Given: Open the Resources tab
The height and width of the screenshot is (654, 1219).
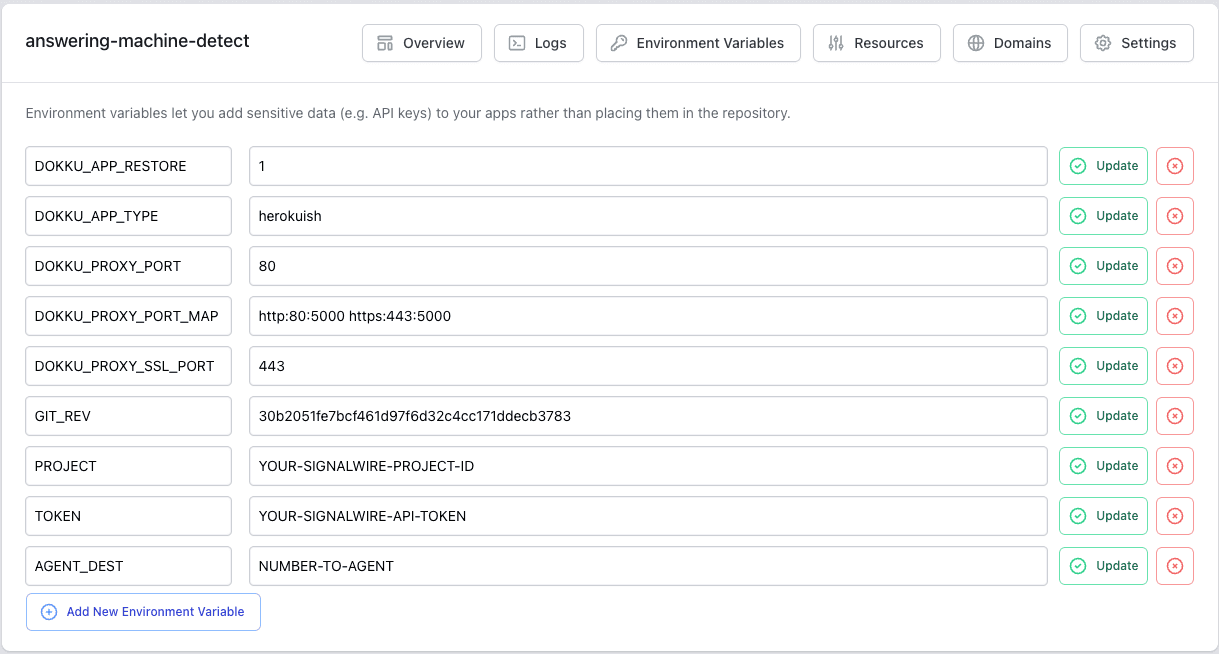Looking at the screenshot, I should [x=876, y=43].
